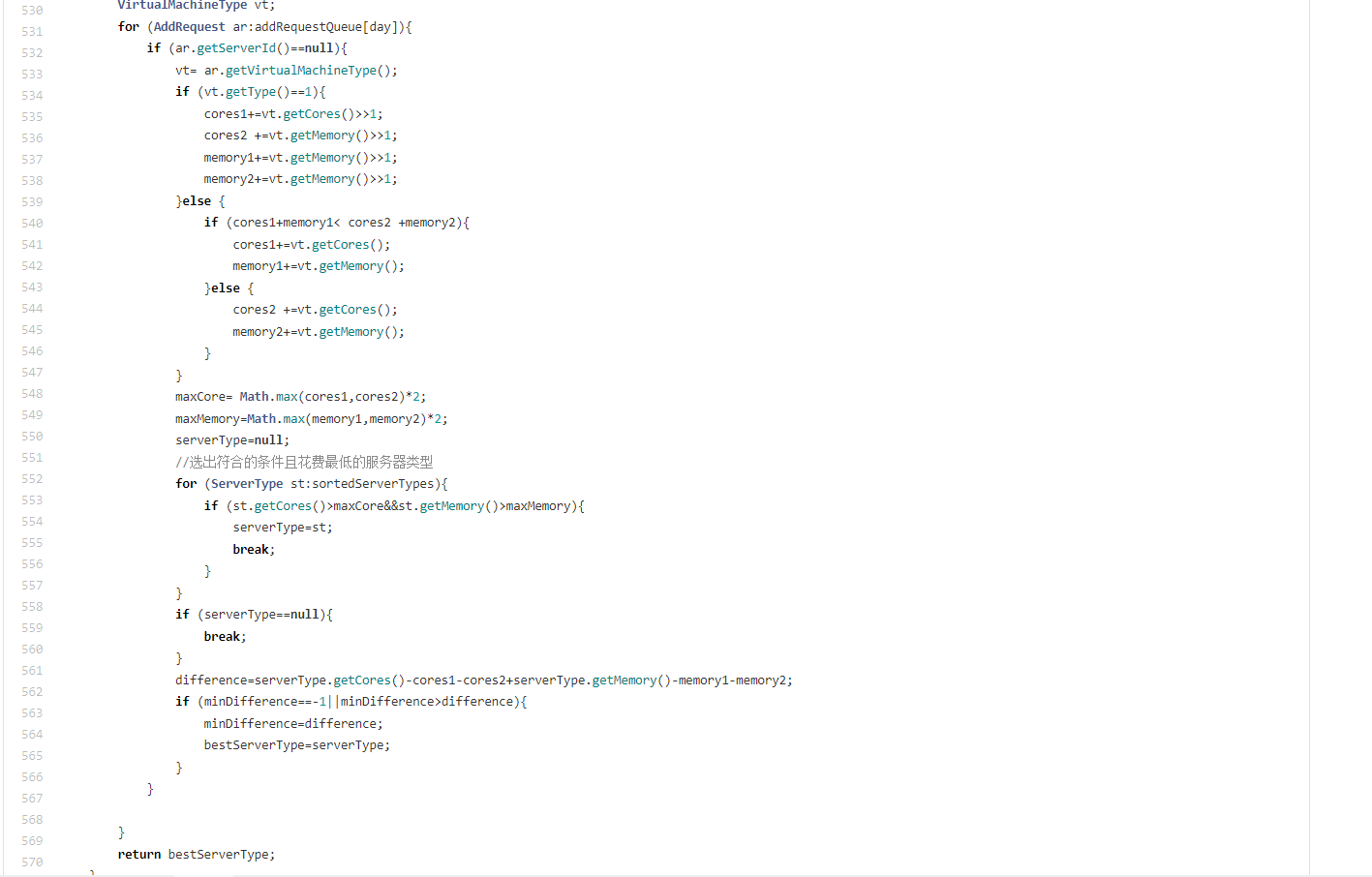This screenshot has width=1372, height=877.
Task: Click the 'memory2+=vt.getMemory();' line
Action: pos(319,332)
